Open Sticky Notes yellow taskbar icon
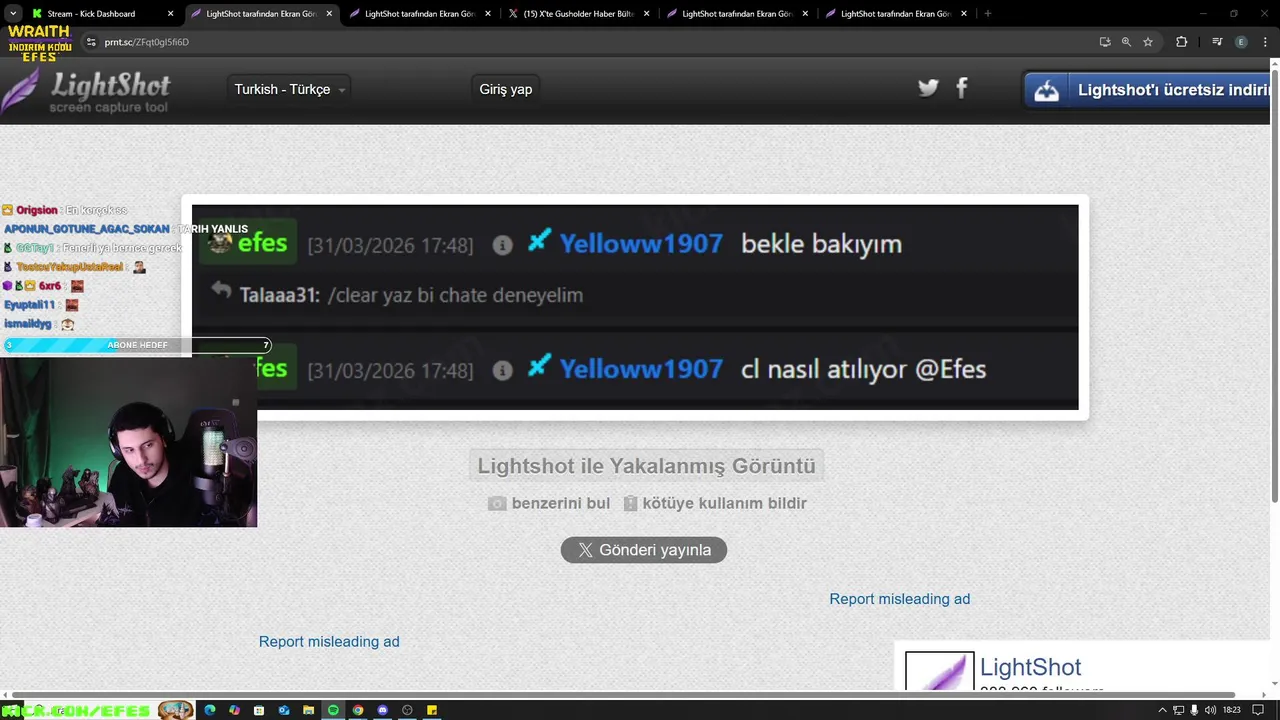Viewport: 1280px width, 720px height. tap(432, 710)
